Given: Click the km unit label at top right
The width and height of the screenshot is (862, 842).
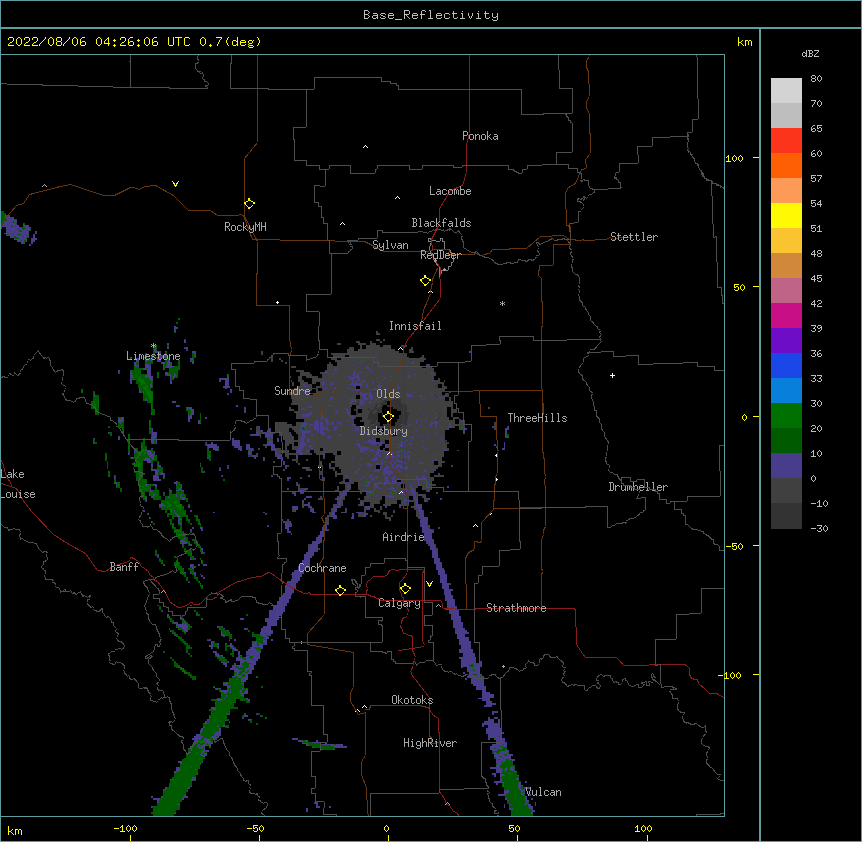Looking at the screenshot, I should [x=744, y=42].
